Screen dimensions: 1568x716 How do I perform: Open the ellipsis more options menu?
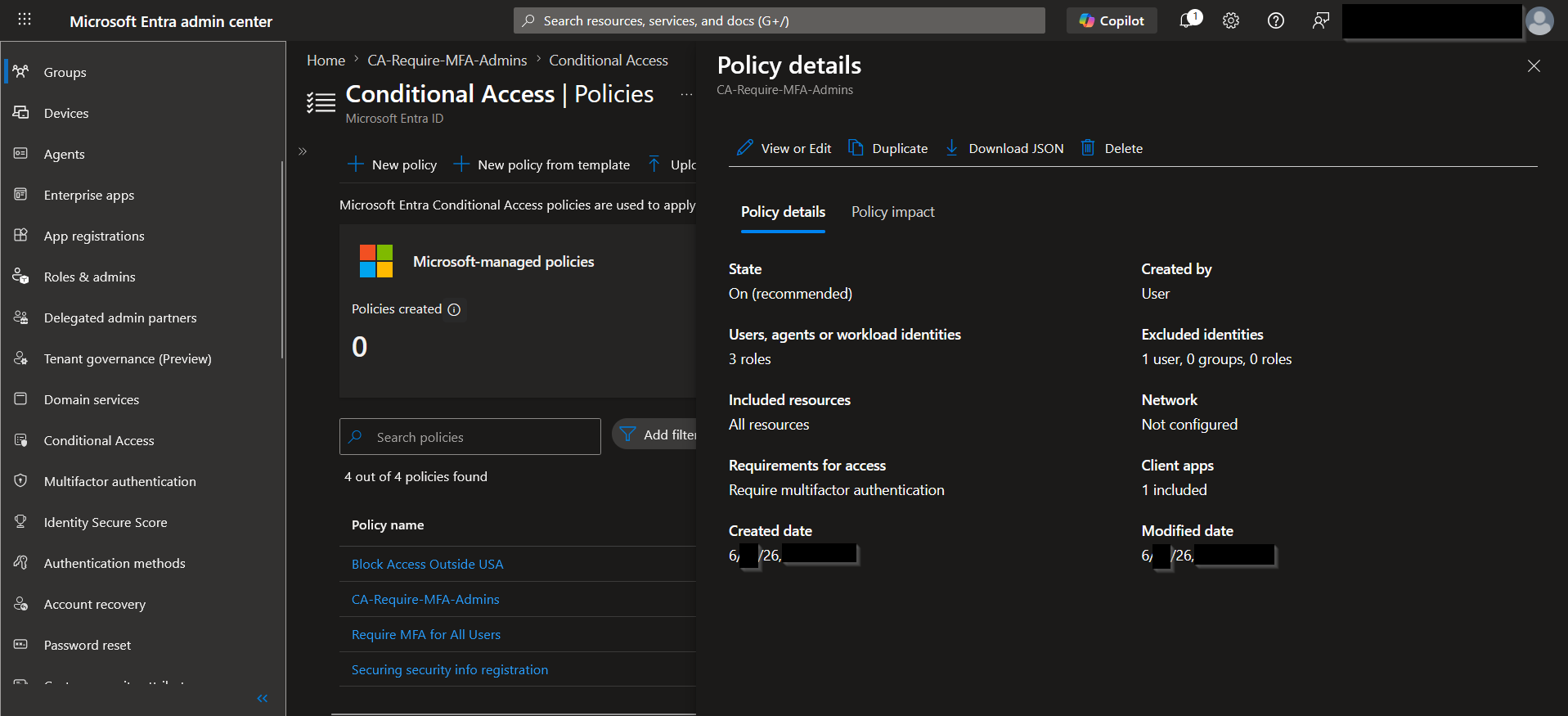tap(686, 94)
